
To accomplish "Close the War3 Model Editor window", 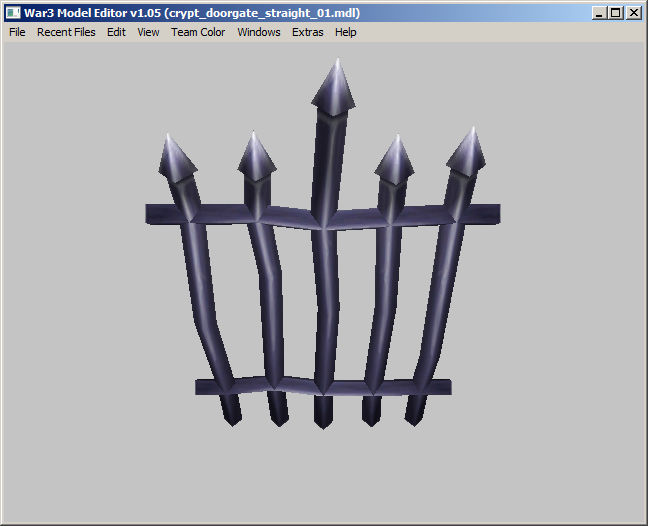I will pos(634,13).
